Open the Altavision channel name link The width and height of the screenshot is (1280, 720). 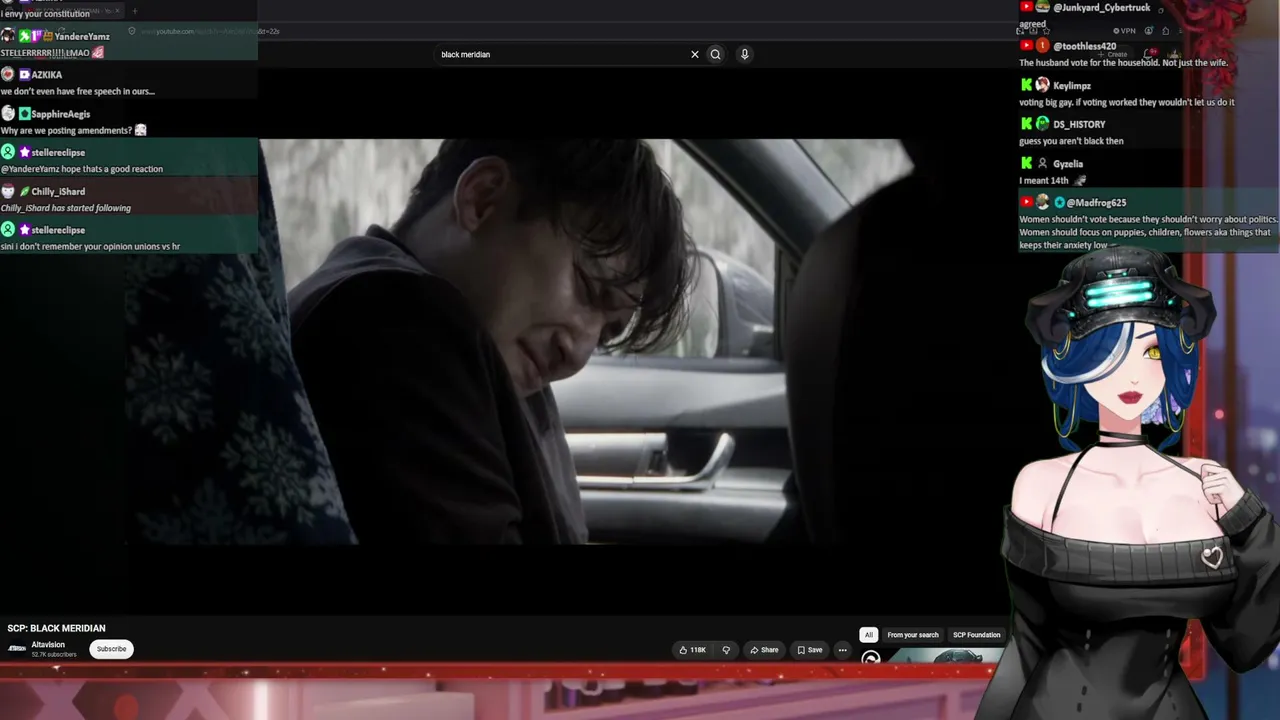48,645
